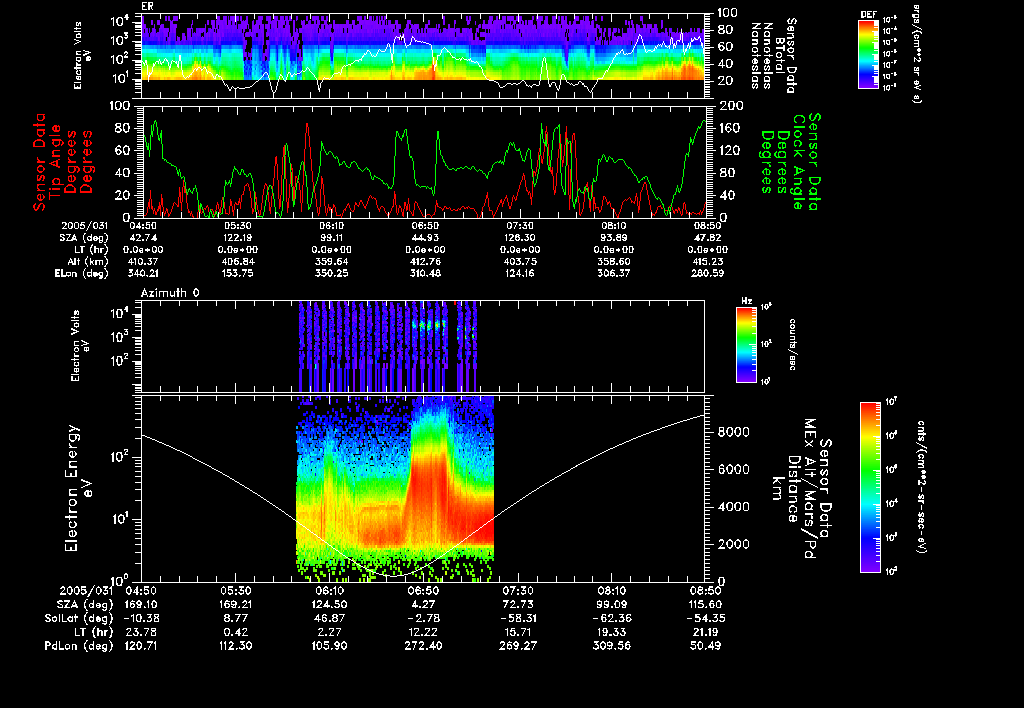The height and width of the screenshot is (708, 1024).
Task: Click the SolLat value -62.36
Action: coord(611,619)
